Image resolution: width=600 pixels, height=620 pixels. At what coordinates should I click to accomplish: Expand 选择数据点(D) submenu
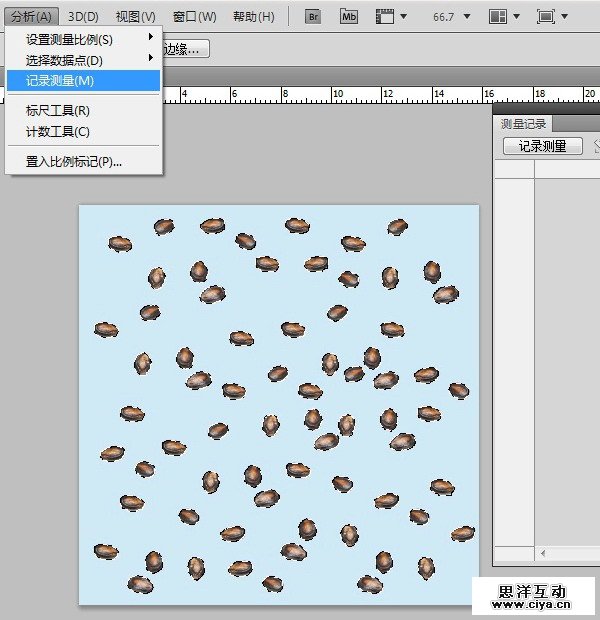click(x=83, y=60)
